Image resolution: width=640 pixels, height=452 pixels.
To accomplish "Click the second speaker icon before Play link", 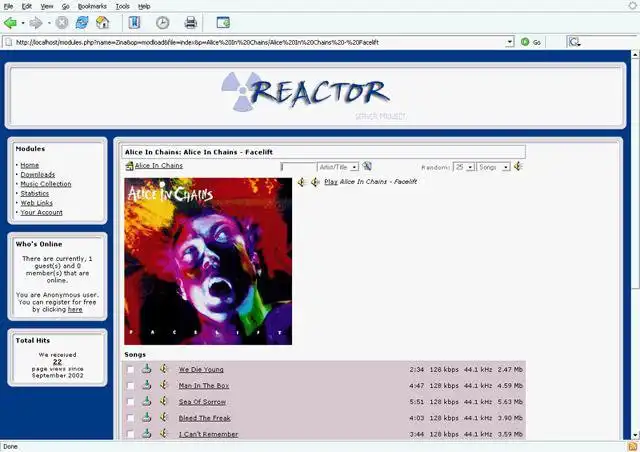I will (315, 182).
